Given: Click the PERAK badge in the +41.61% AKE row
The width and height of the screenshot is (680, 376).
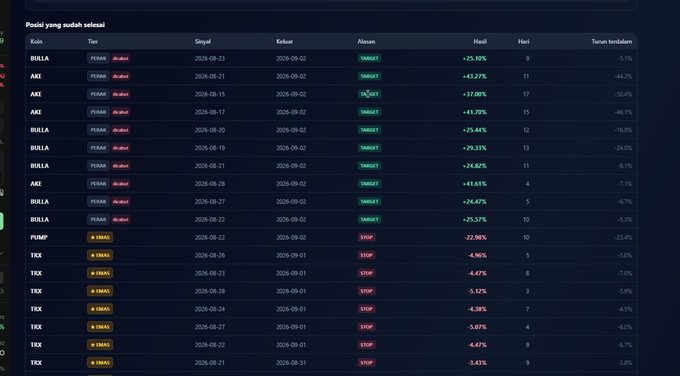Looking at the screenshot, I should (x=98, y=184).
